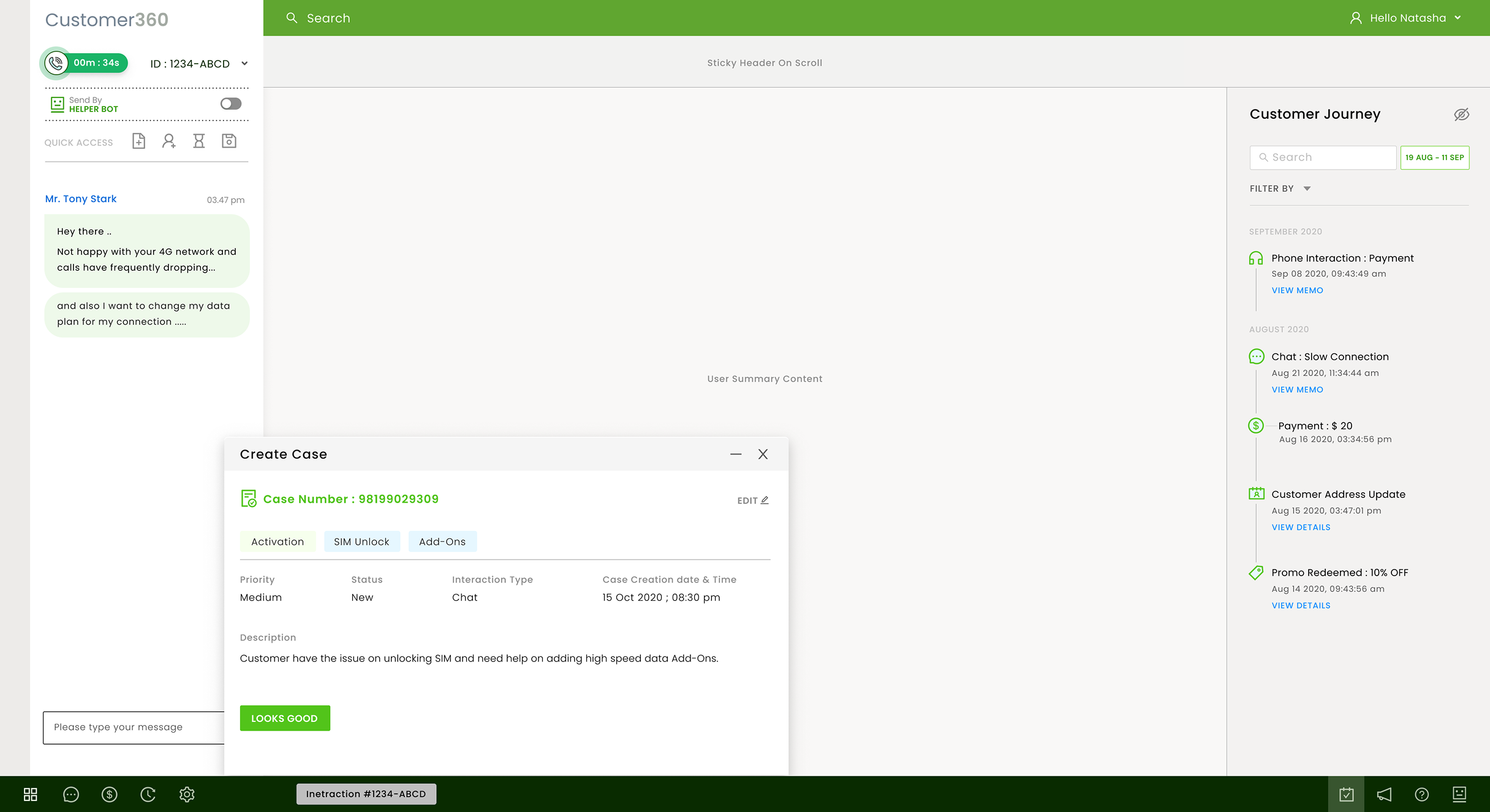Viewport: 1490px width, 812px height.
Task: Expand the FILTER BY dropdown
Action: pyautogui.click(x=1280, y=189)
